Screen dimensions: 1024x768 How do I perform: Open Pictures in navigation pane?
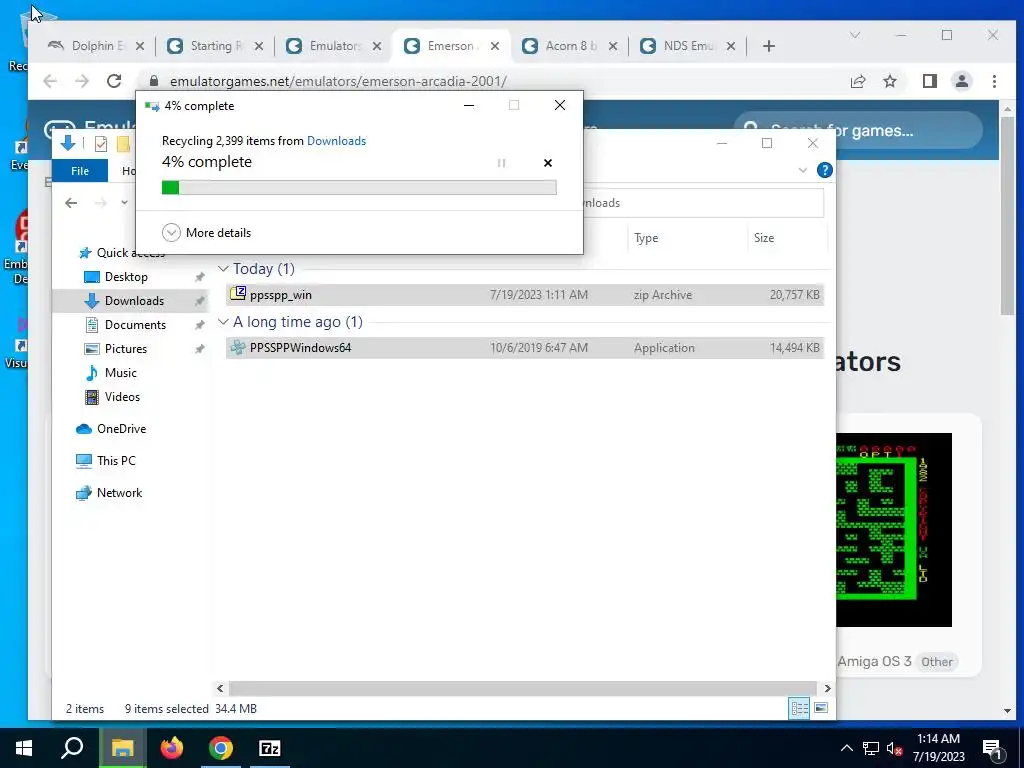pyautogui.click(x=125, y=349)
